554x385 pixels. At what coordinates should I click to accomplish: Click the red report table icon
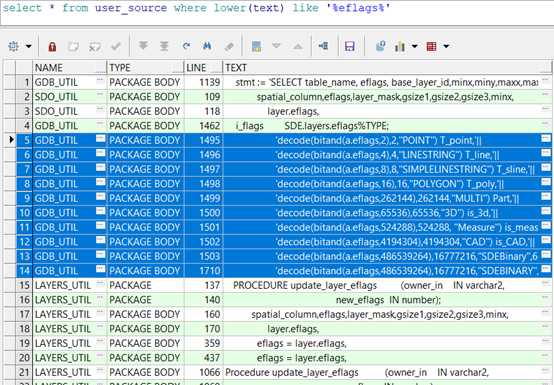[431, 46]
